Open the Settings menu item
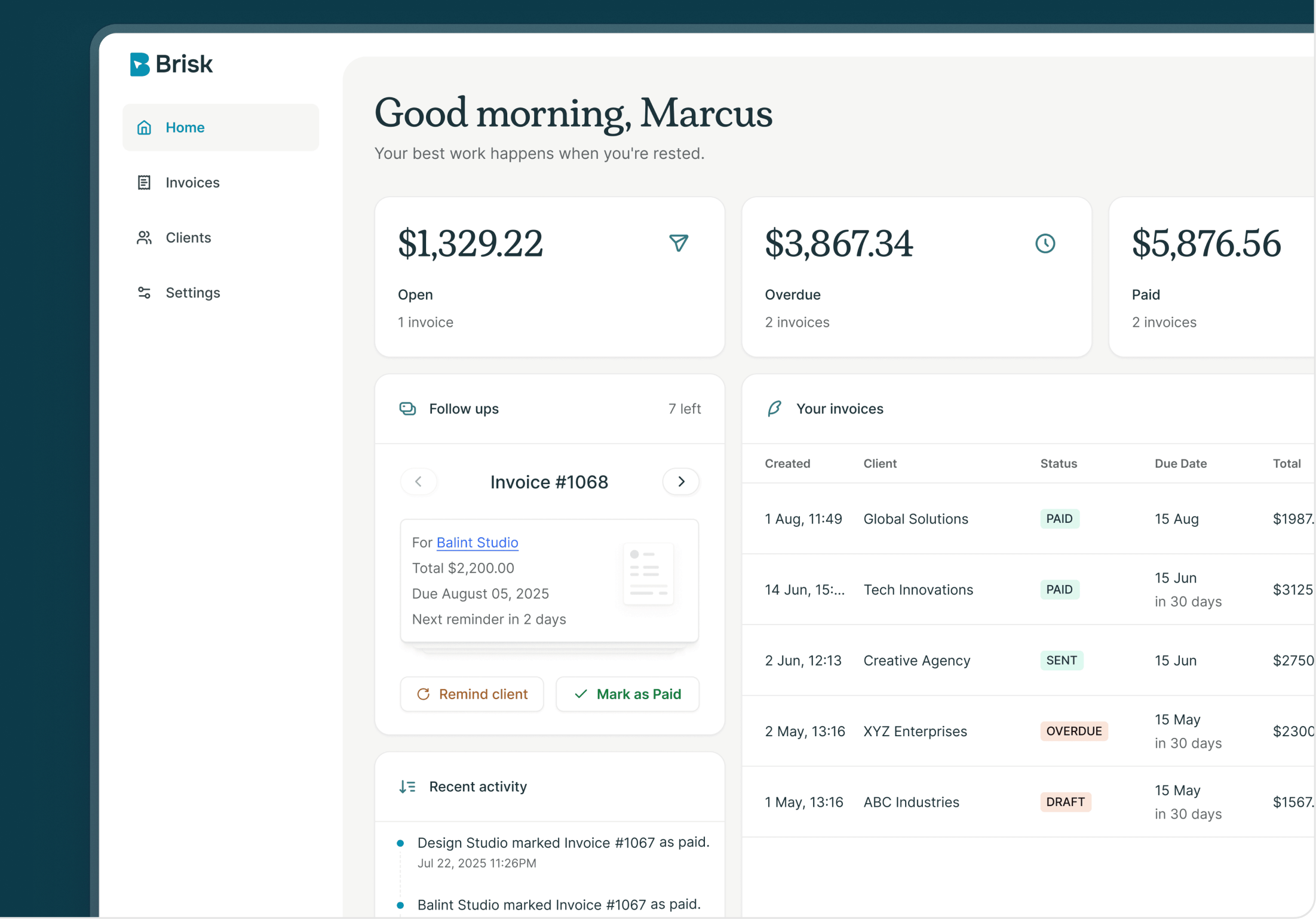 [x=221, y=293]
